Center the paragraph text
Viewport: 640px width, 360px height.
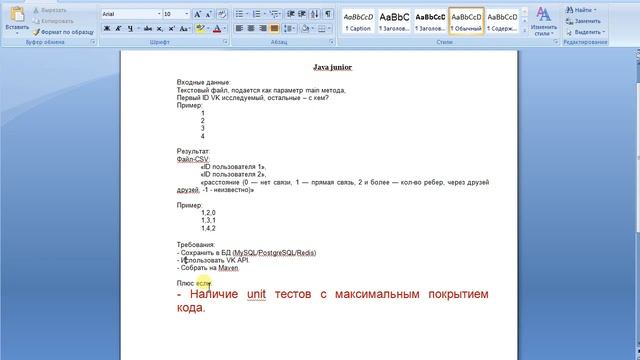point(251,29)
